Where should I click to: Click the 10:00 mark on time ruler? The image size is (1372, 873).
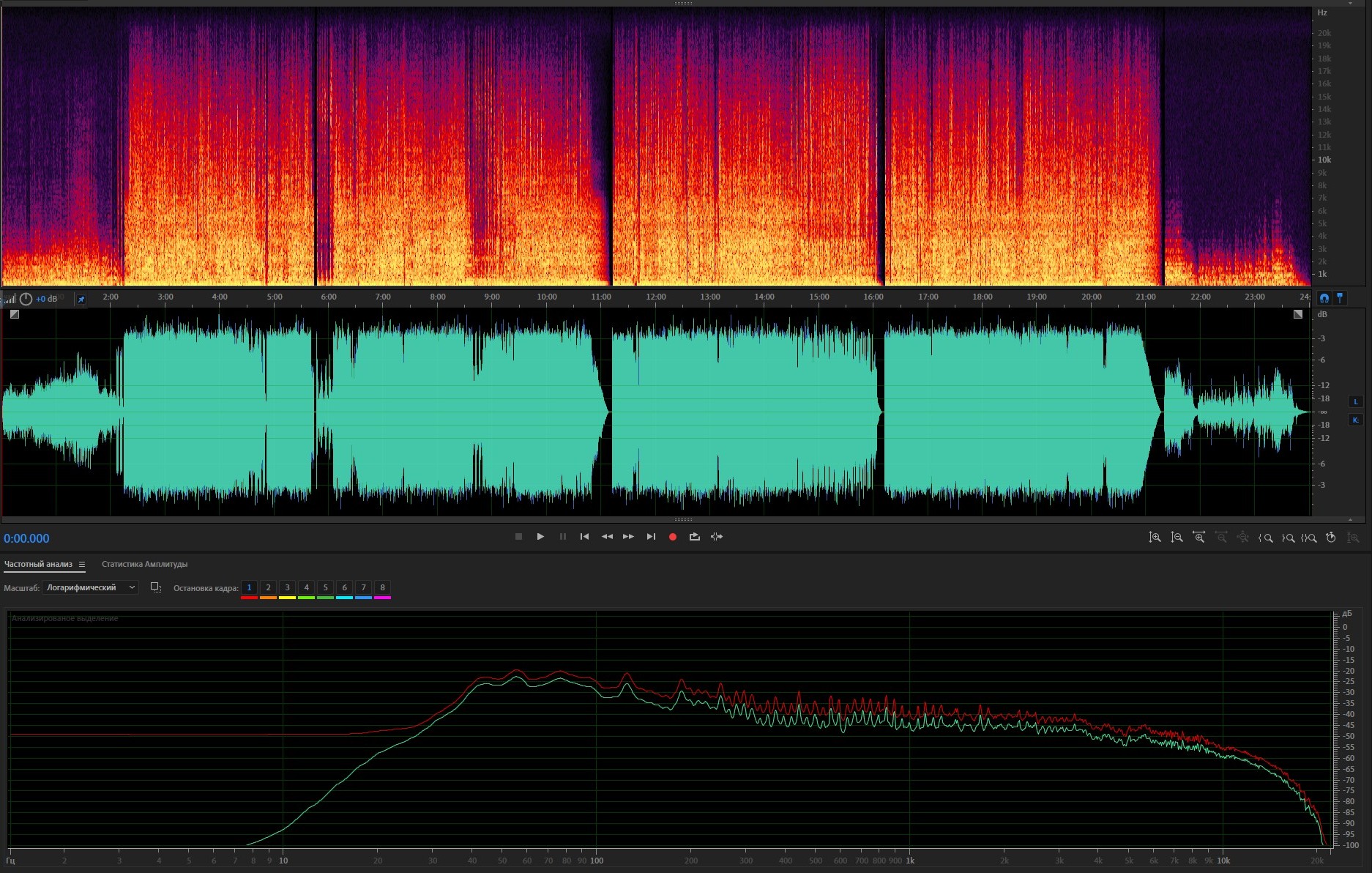pos(546,297)
